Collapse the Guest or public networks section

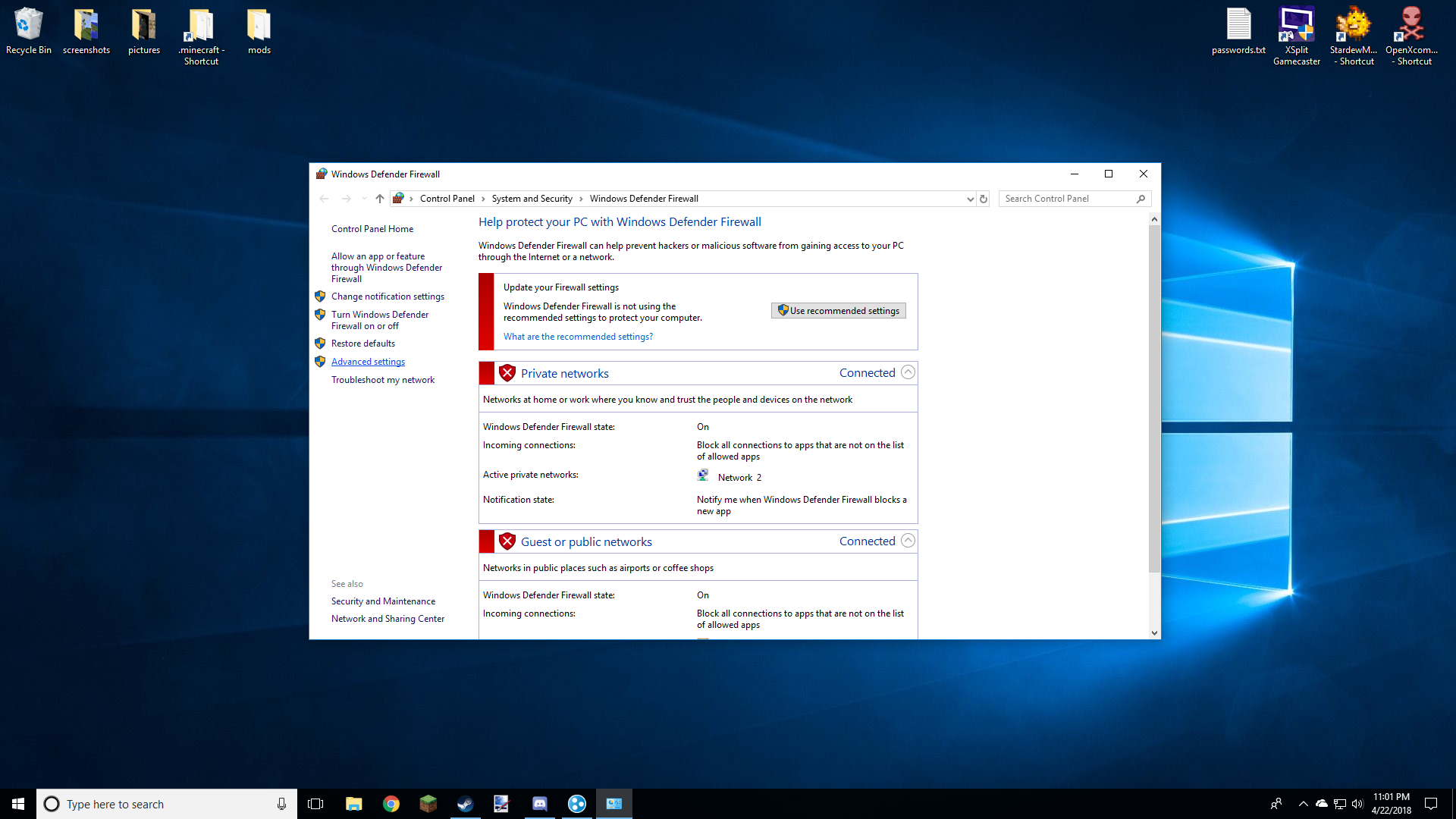[x=908, y=541]
